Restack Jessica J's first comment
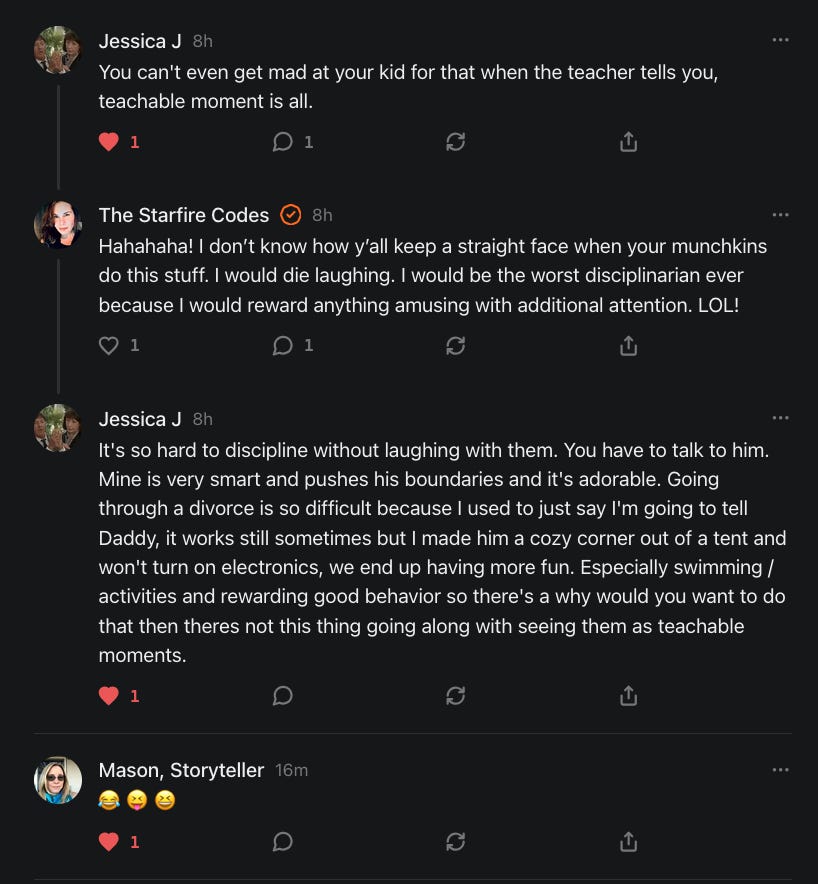Viewport: 818px width, 884px height. (455, 142)
